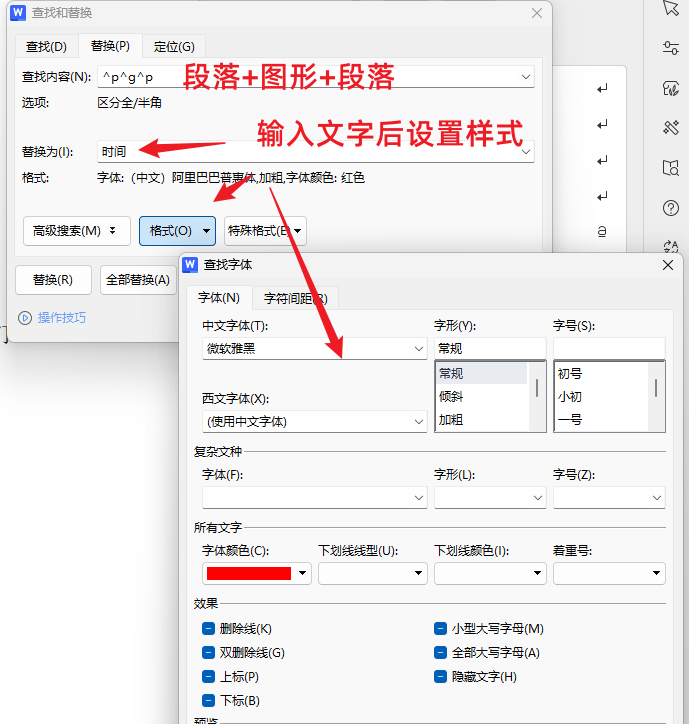Click the WPS logo in 查找字体 title bar
This screenshot has width=689, height=724.
[x=190, y=265]
